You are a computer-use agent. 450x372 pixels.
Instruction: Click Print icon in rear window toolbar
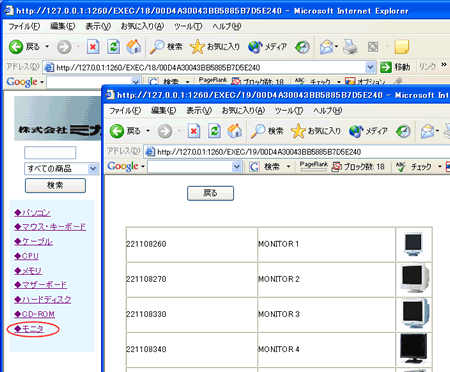pyautogui.click(x=350, y=47)
